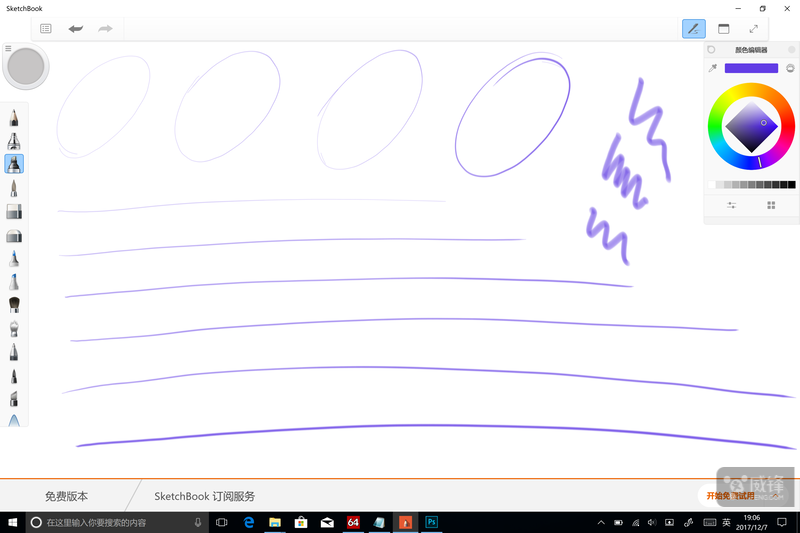
Task: Open the menu list icon in toolbar
Action: pos(46,29)
